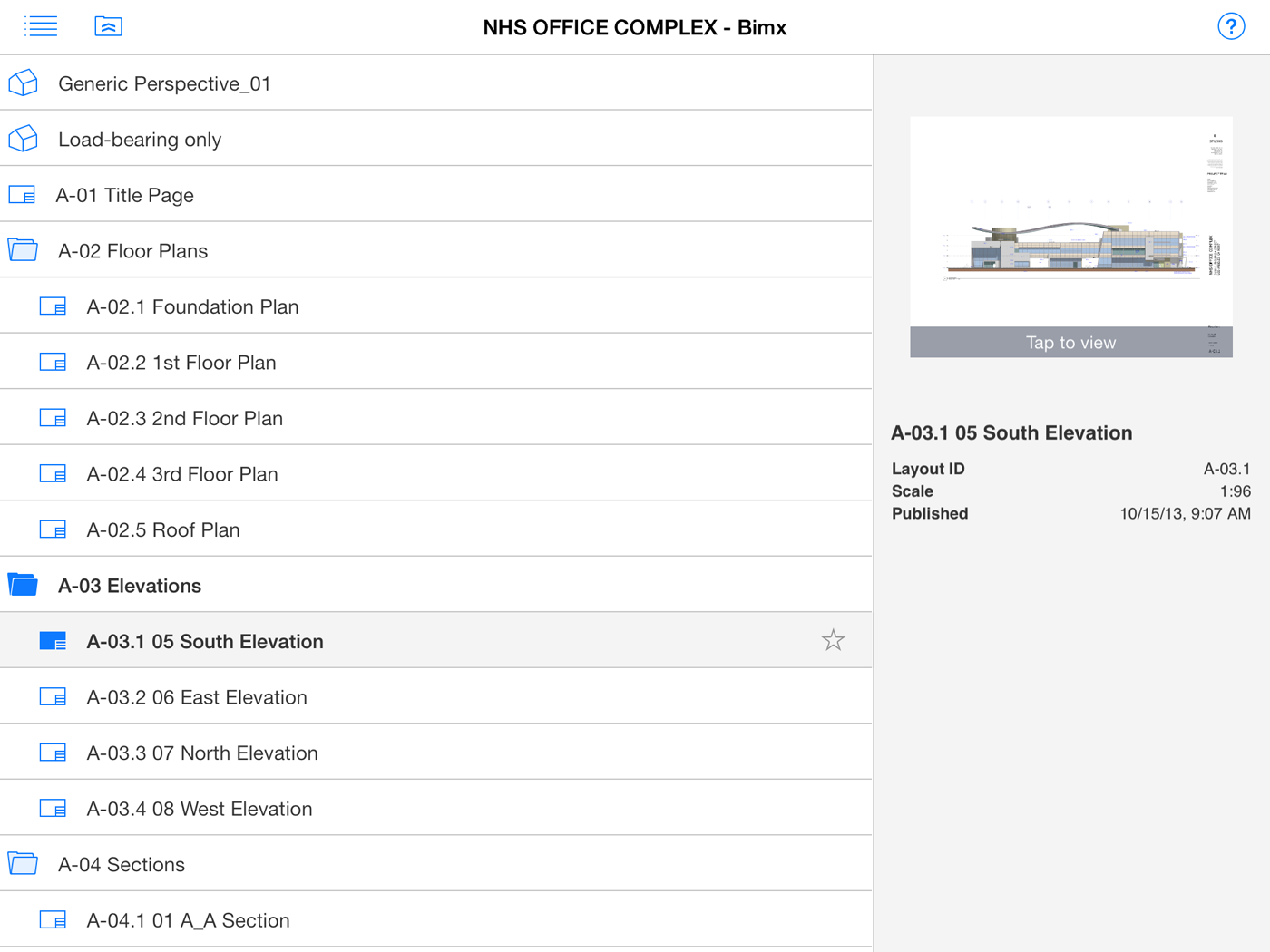Click the preview title A-03.1 05 South Elevation
Viewport: 1270px width, 952px height.
click(1011, 432)
